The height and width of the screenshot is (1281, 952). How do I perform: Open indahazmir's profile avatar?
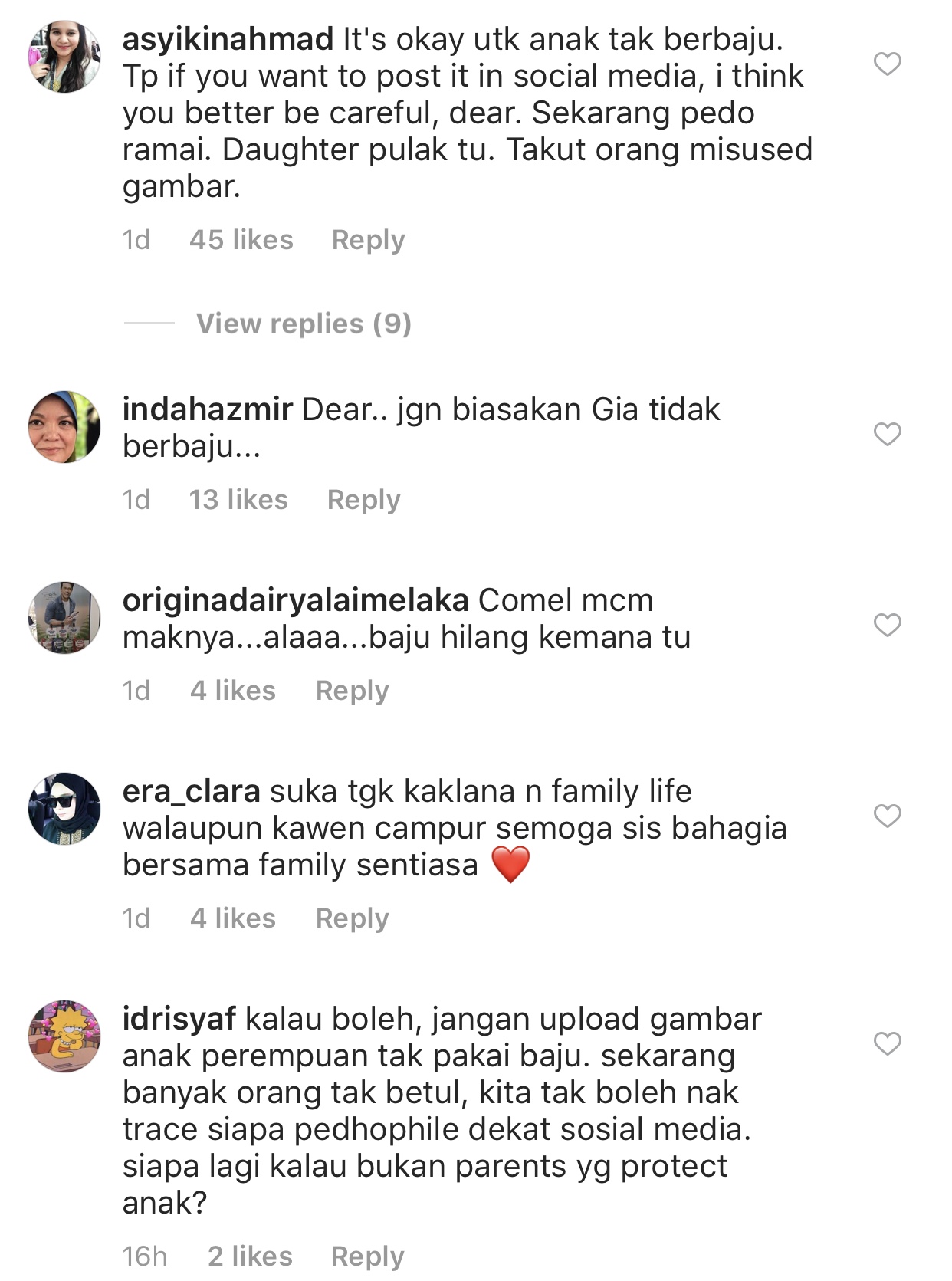click(64, 427)
